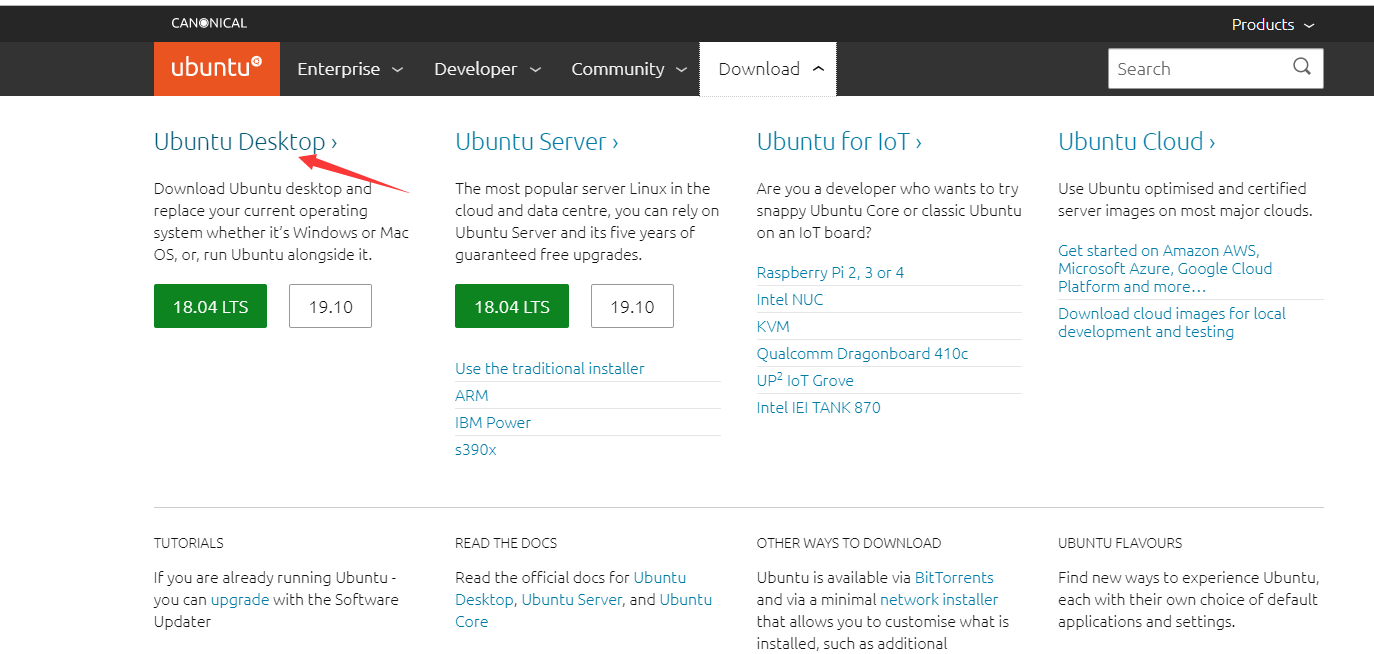Screen dimensions: 1374x654
Task: Download Ubuntu Server 19.10
Action: 632,306
